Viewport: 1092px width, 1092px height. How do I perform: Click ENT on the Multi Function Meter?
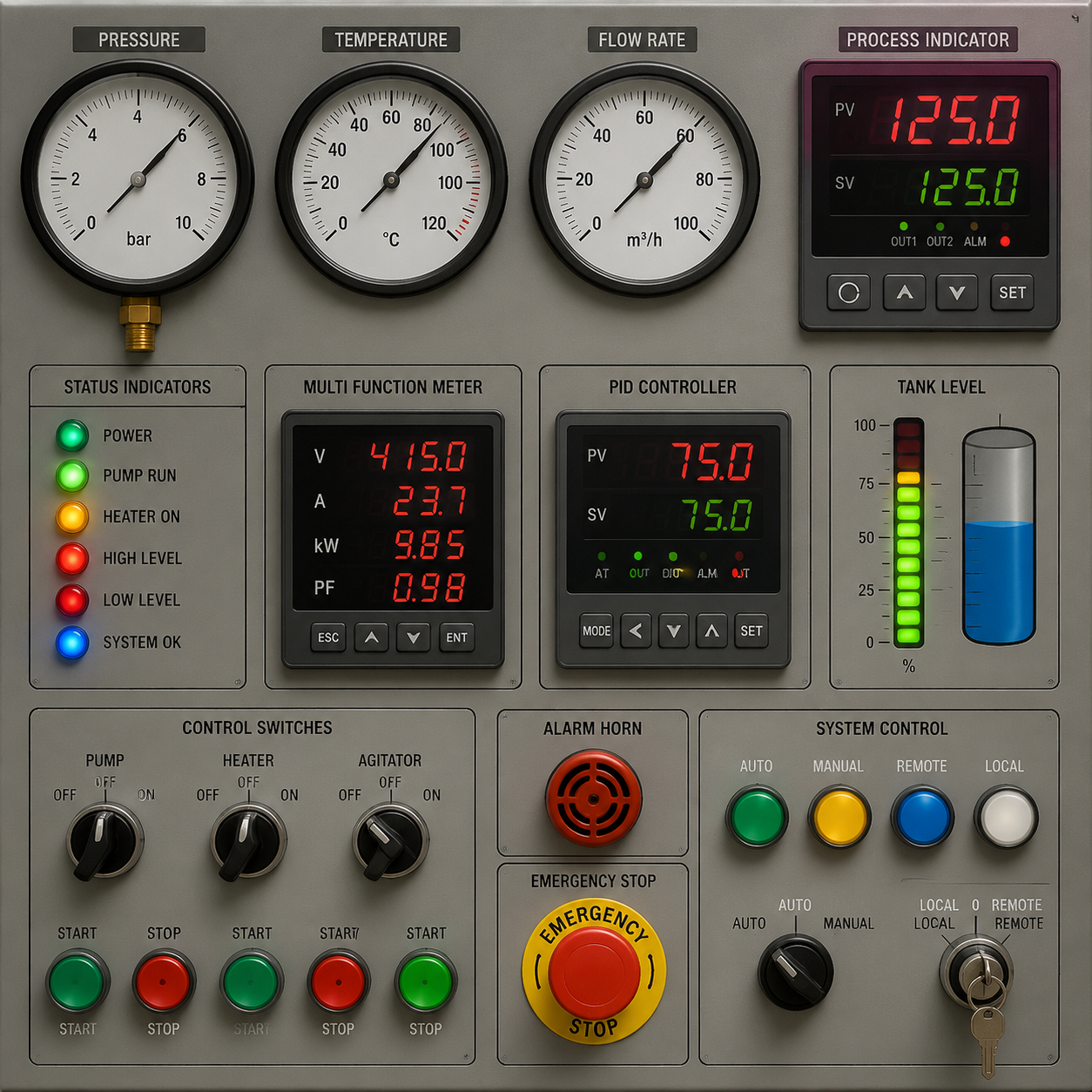coord(456,637)
